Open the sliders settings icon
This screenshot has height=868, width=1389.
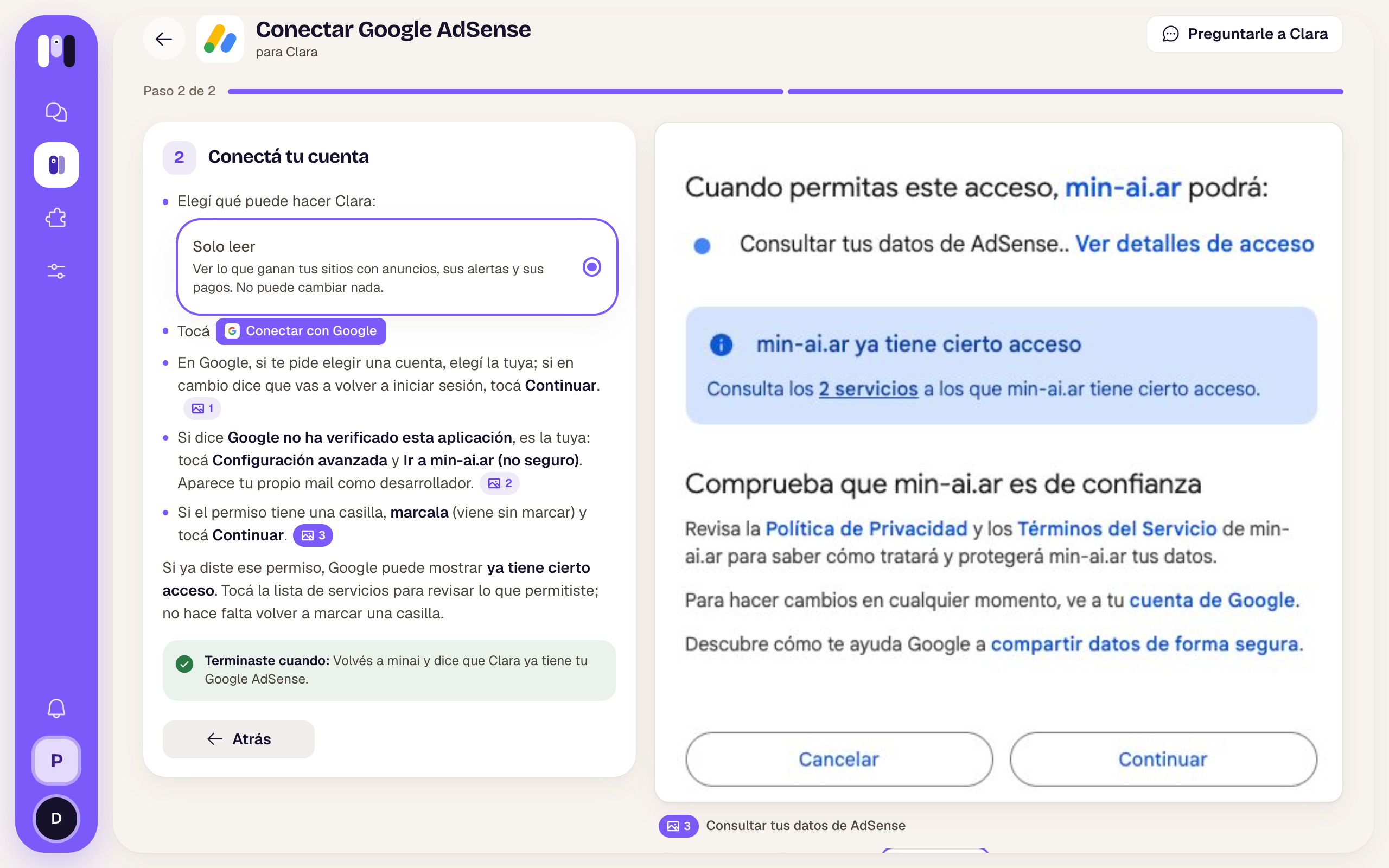[56, 271]
